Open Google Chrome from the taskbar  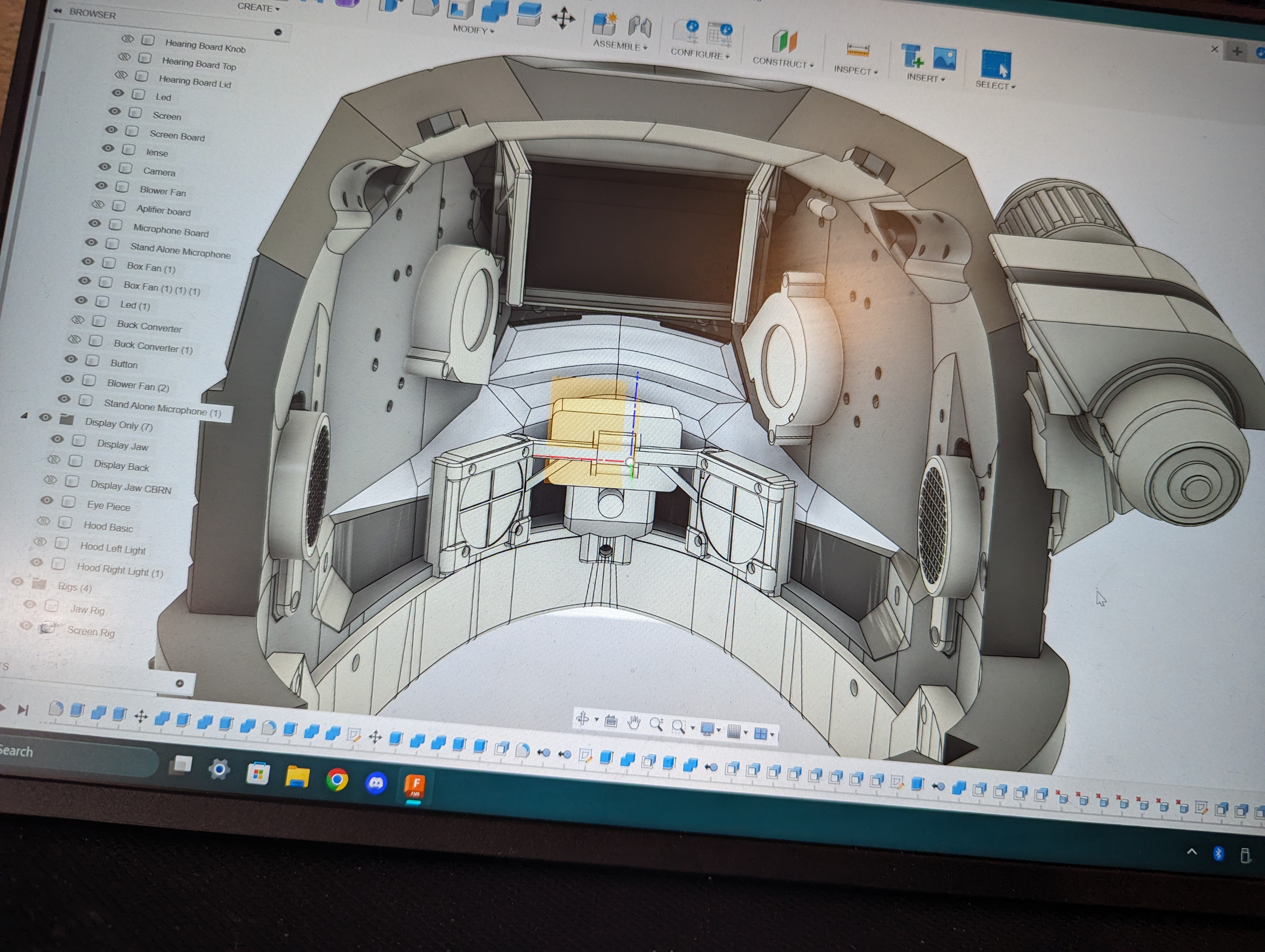pyautogui.click(x=337, y=779)
